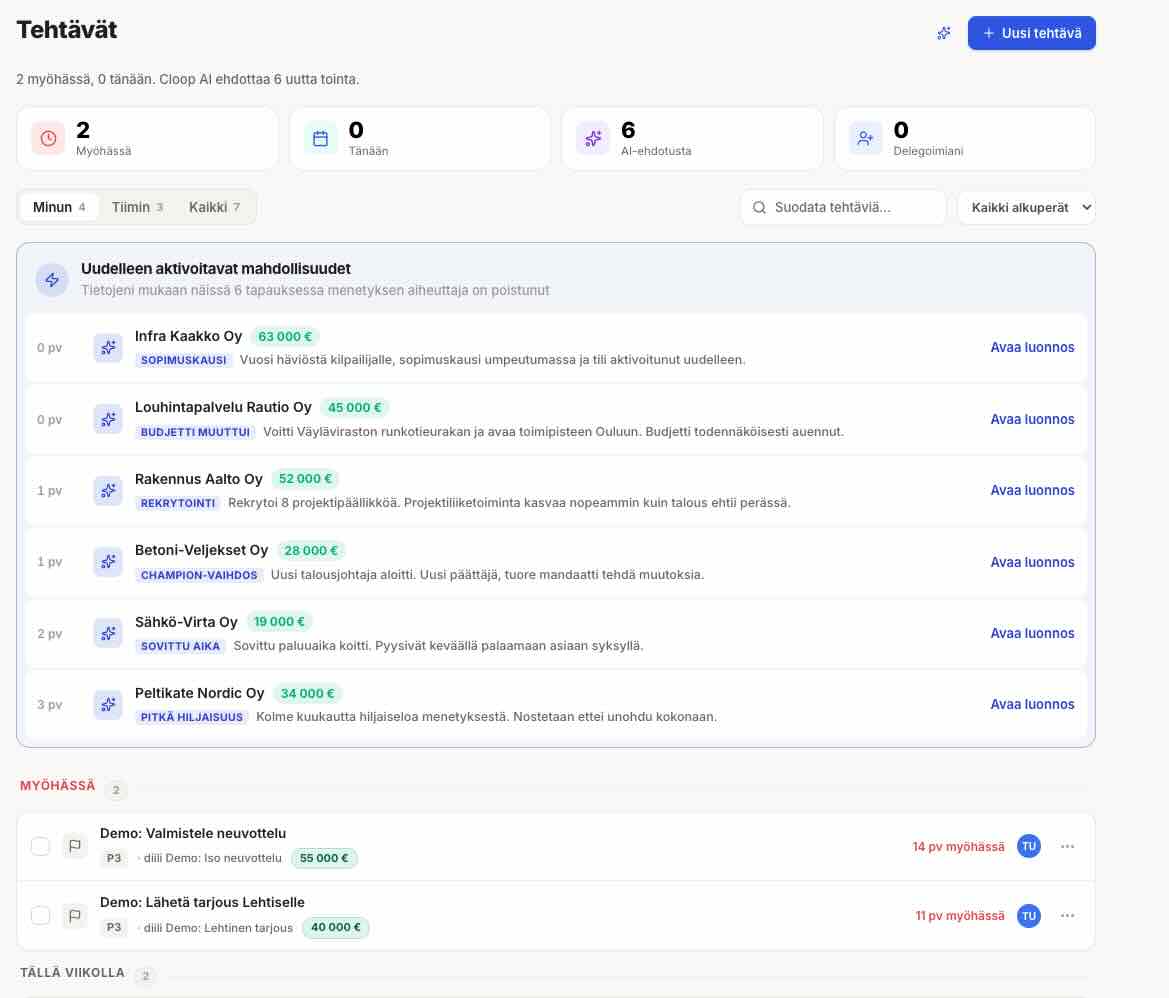Switch to the Kaikki tab
Viewport: 1169px width, 998px height.
[214, 207]
